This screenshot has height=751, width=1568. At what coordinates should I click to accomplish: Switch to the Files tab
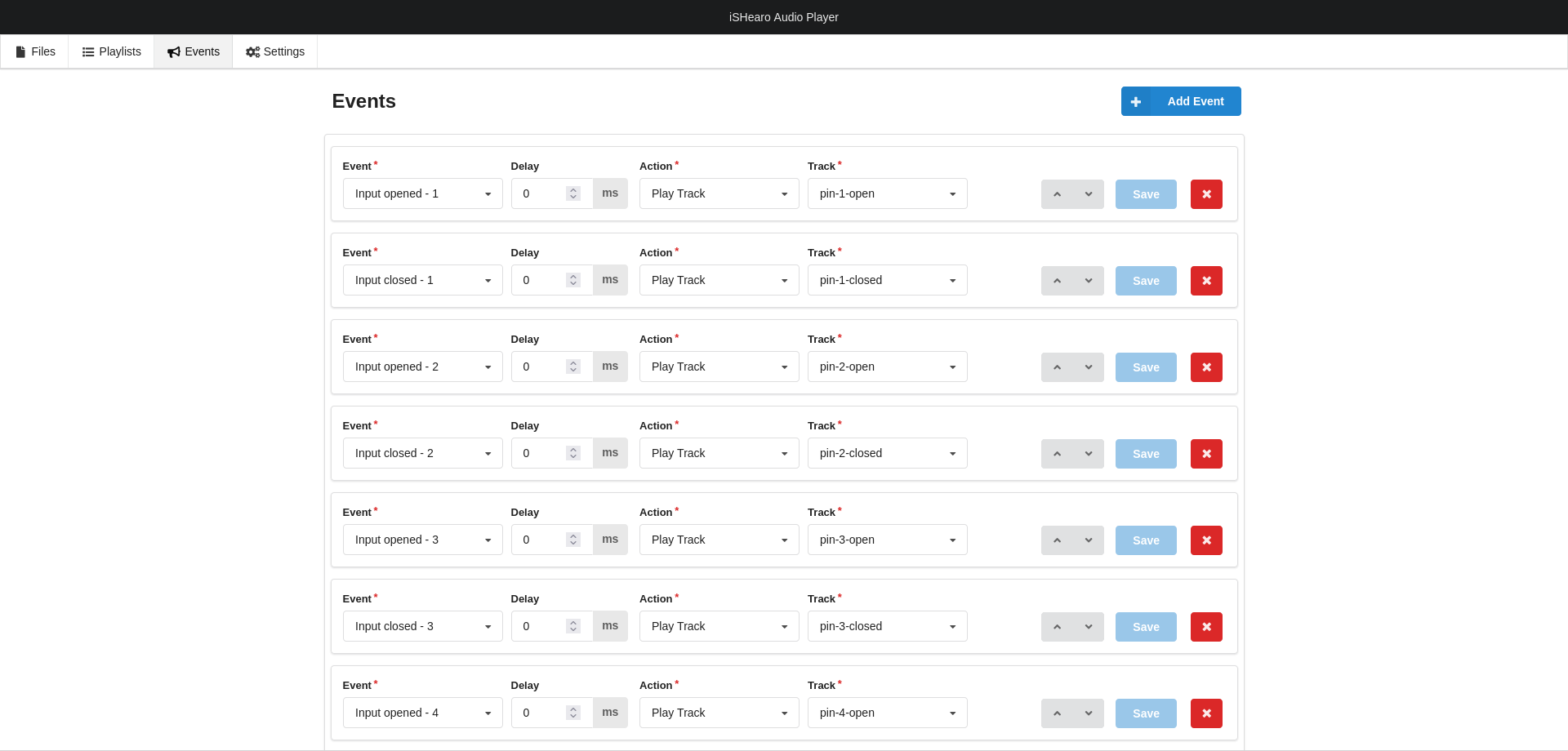[x=35, y=51]
